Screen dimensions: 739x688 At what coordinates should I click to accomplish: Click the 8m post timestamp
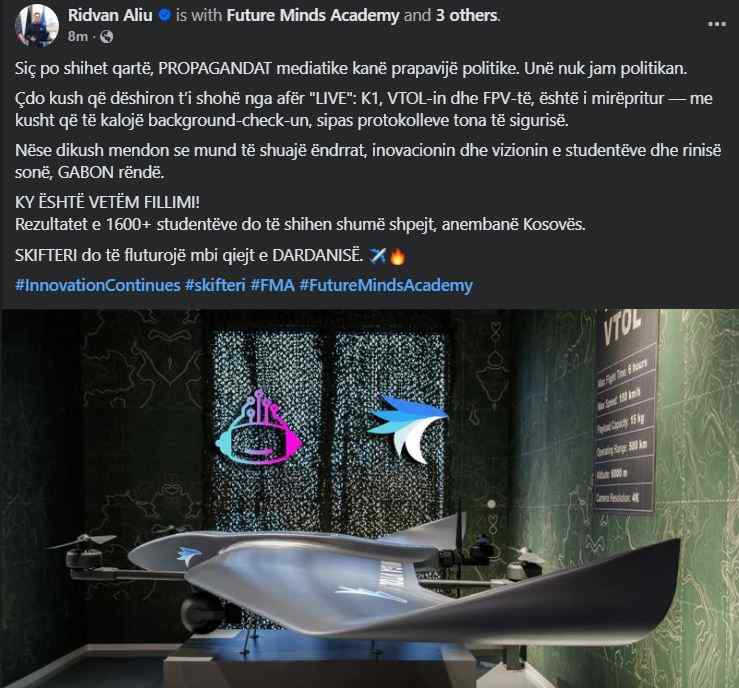coord(77,36)
